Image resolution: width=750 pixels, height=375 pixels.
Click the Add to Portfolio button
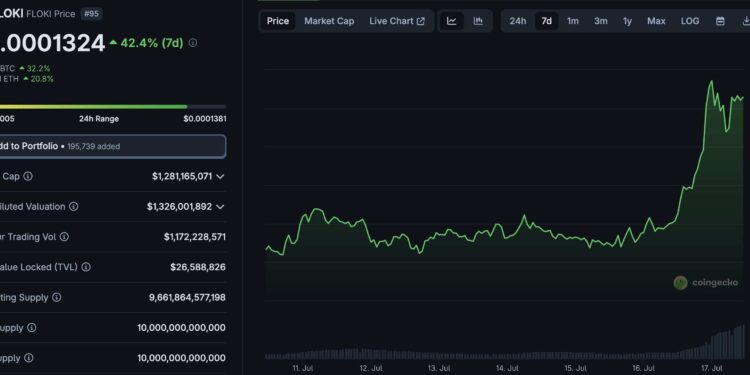pos(113,146)
